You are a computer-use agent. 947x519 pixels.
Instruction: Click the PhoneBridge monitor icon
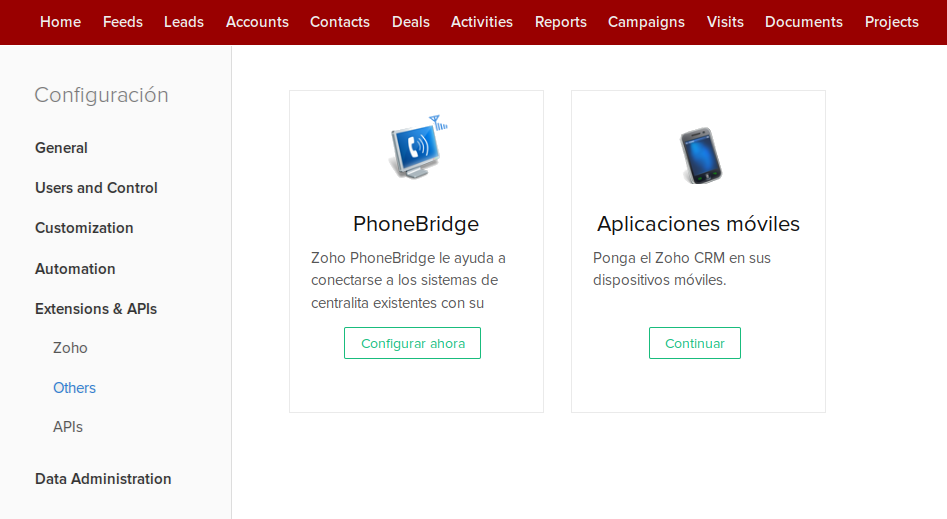[416, 149]
